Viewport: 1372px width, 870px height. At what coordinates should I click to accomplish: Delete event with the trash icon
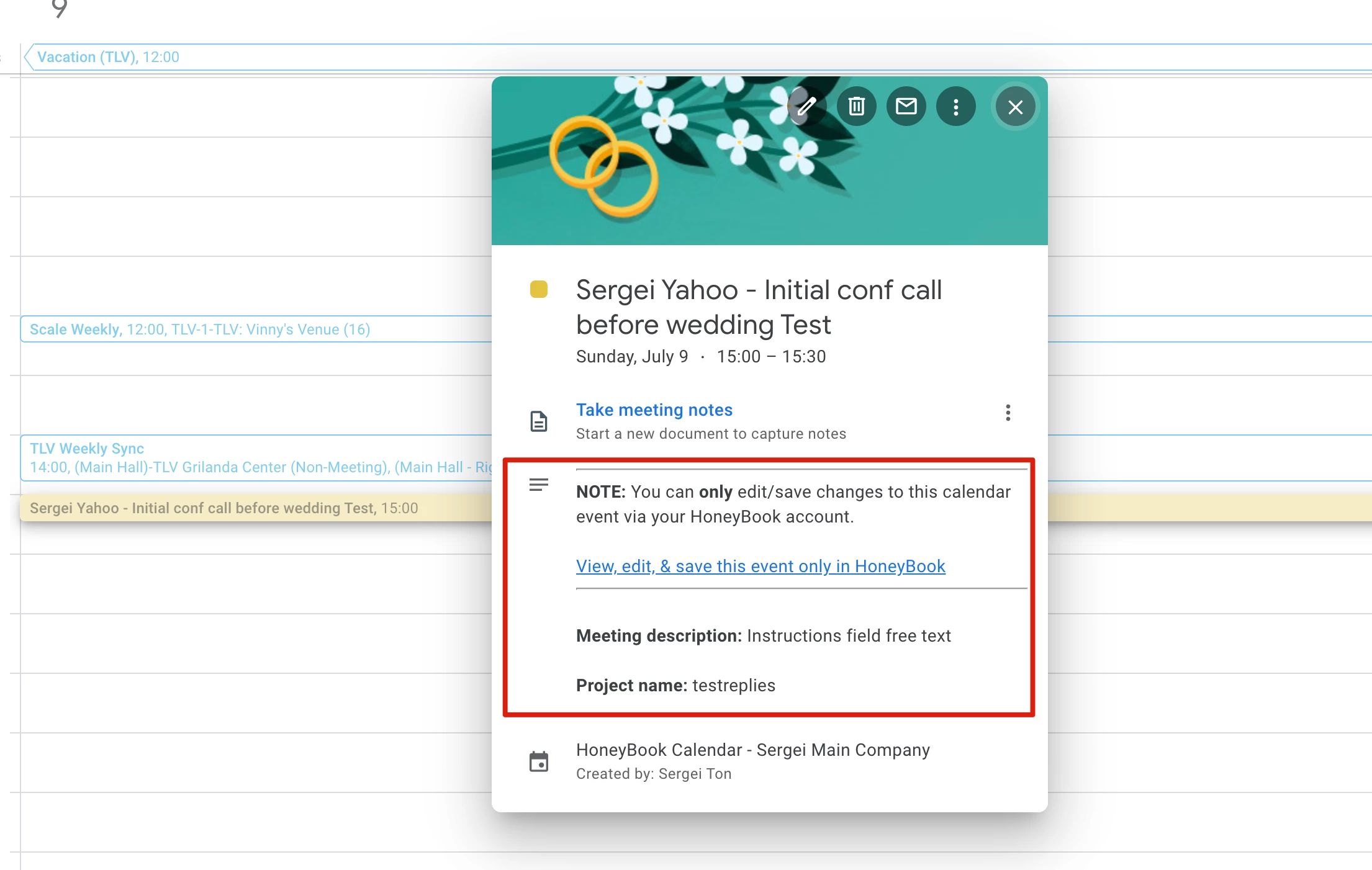[x=857, y=107]
